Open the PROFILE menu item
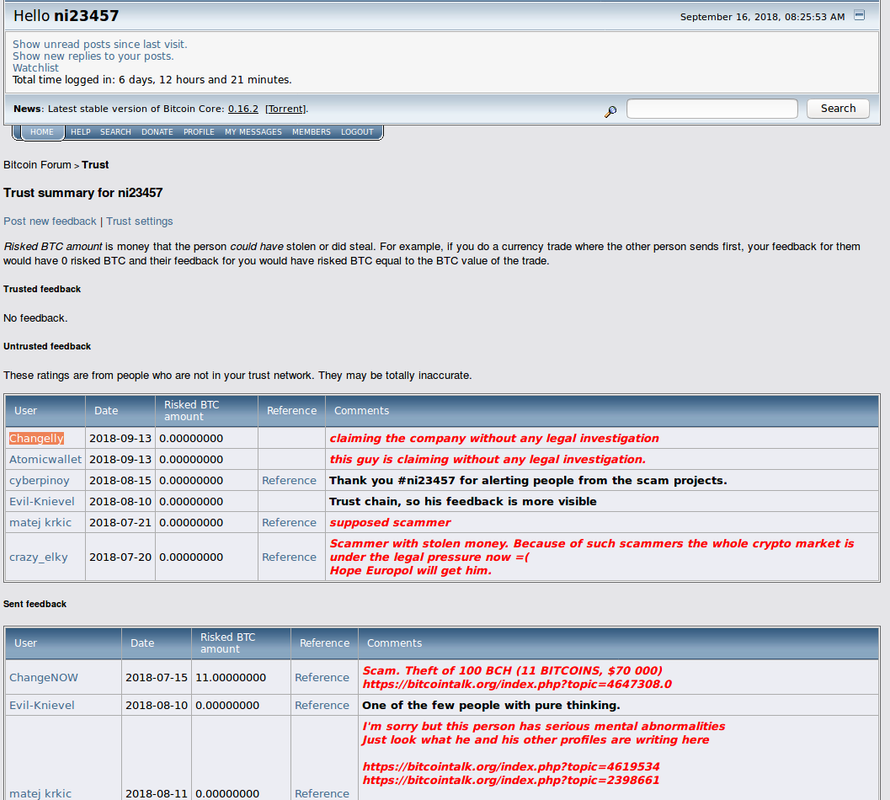 (199, 132)
